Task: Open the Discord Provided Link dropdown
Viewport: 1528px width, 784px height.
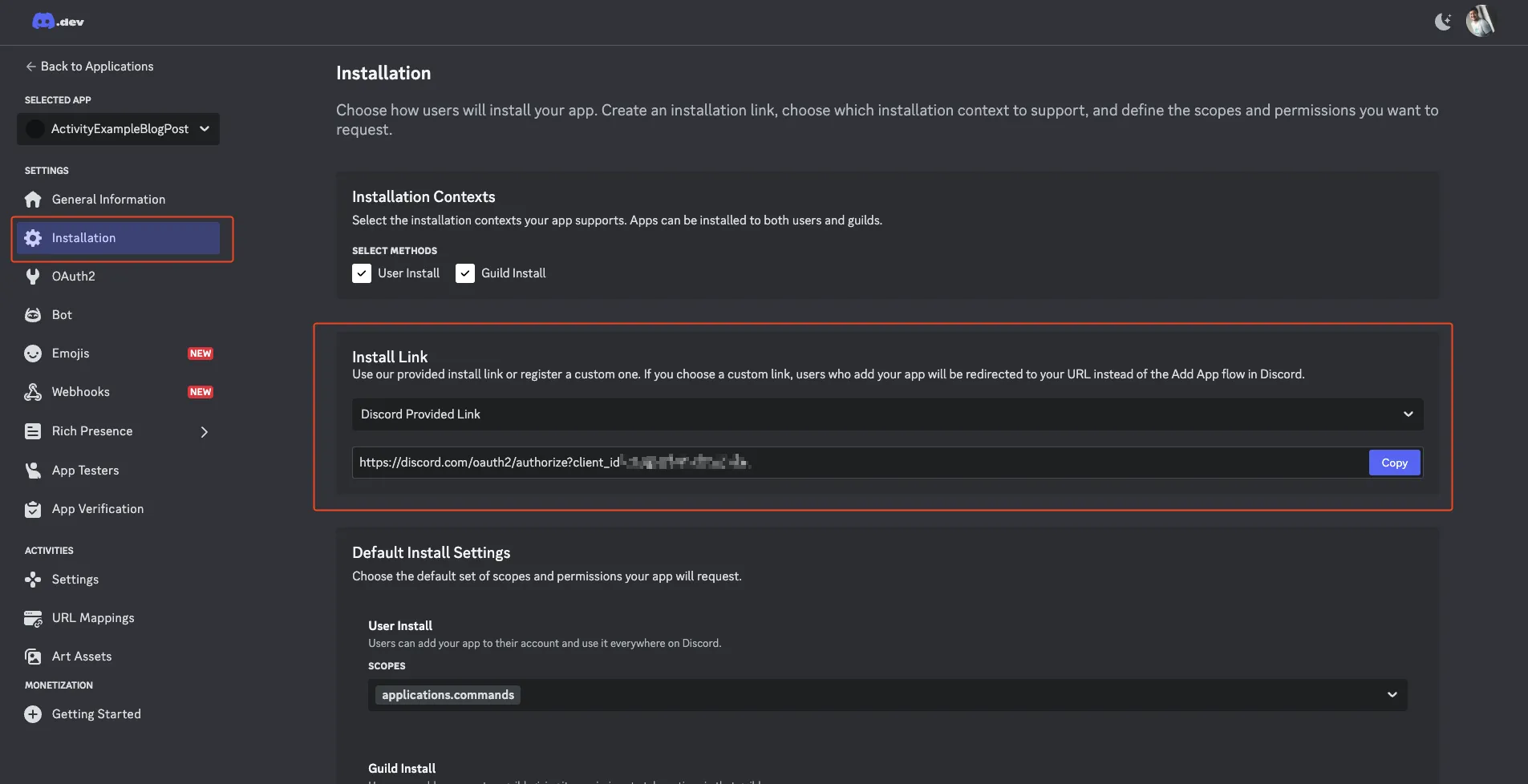Action: [x=887, y=414]
